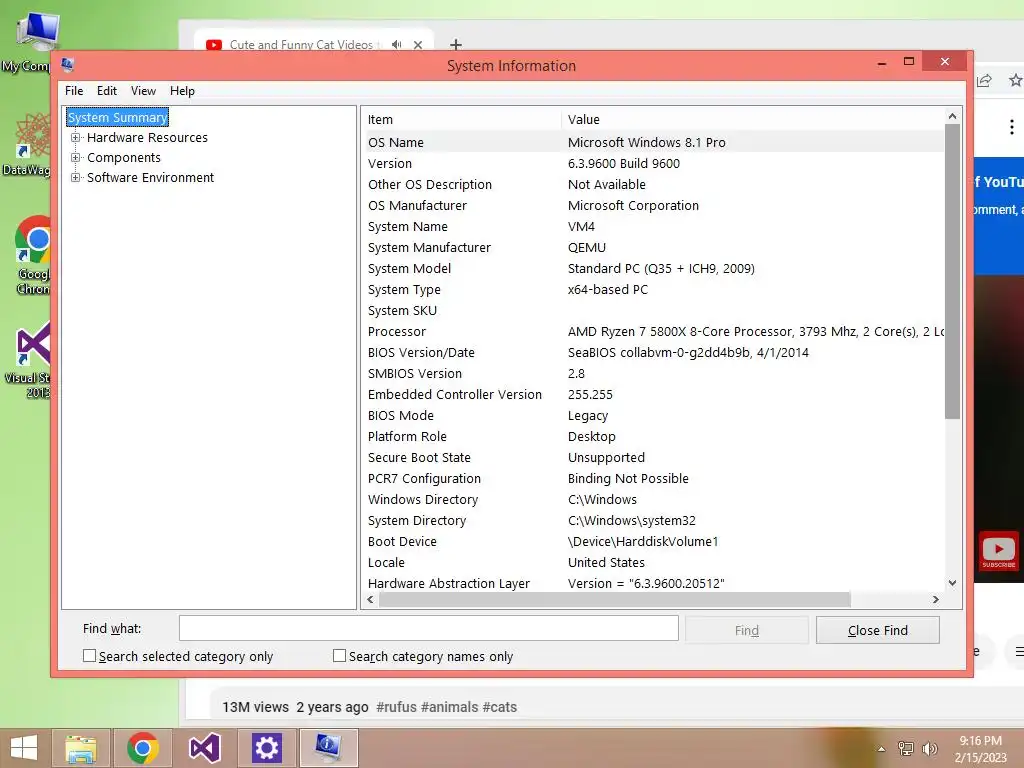Bookmark the page with star icon
This screenshot has height=768, width=1024.
(x=1016, y=80)
